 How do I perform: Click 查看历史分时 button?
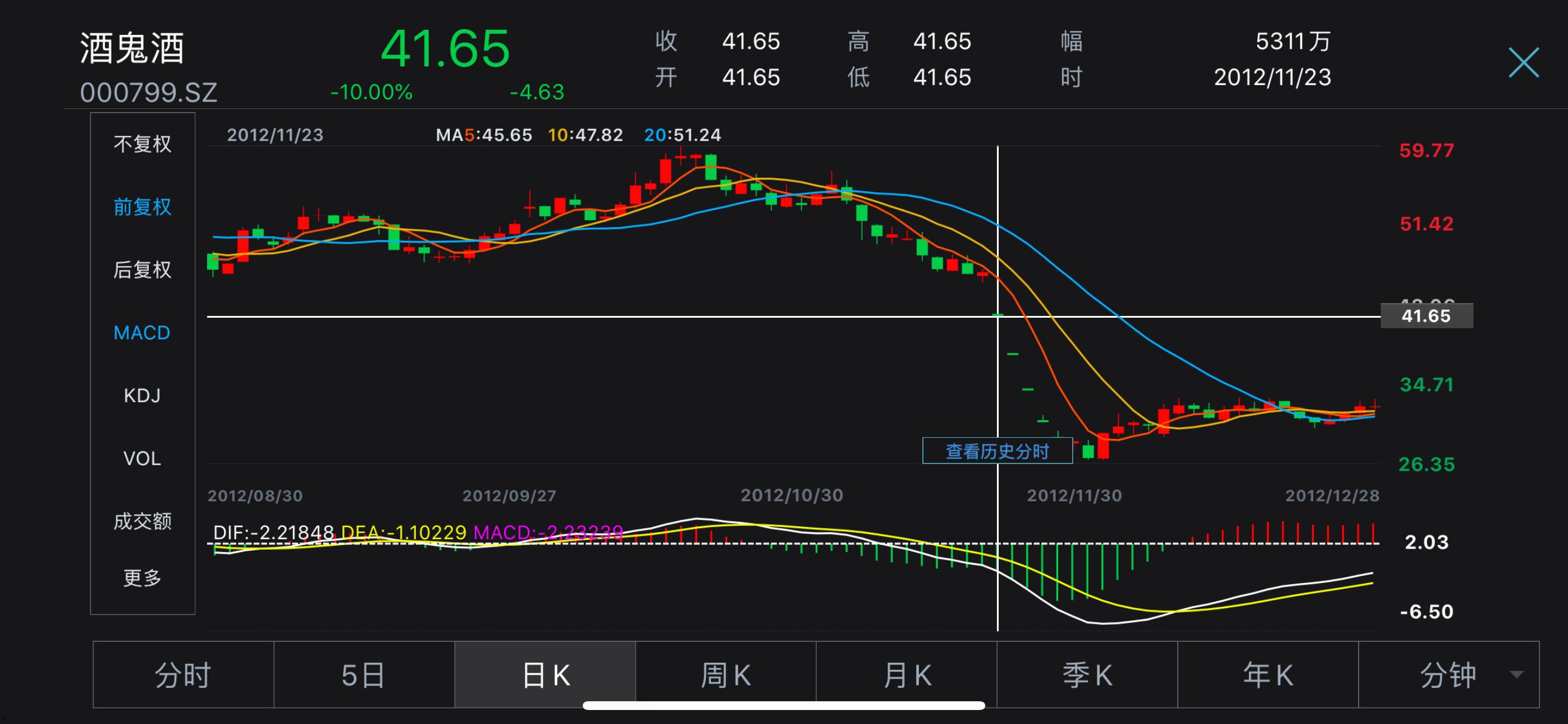pos(997,451)
